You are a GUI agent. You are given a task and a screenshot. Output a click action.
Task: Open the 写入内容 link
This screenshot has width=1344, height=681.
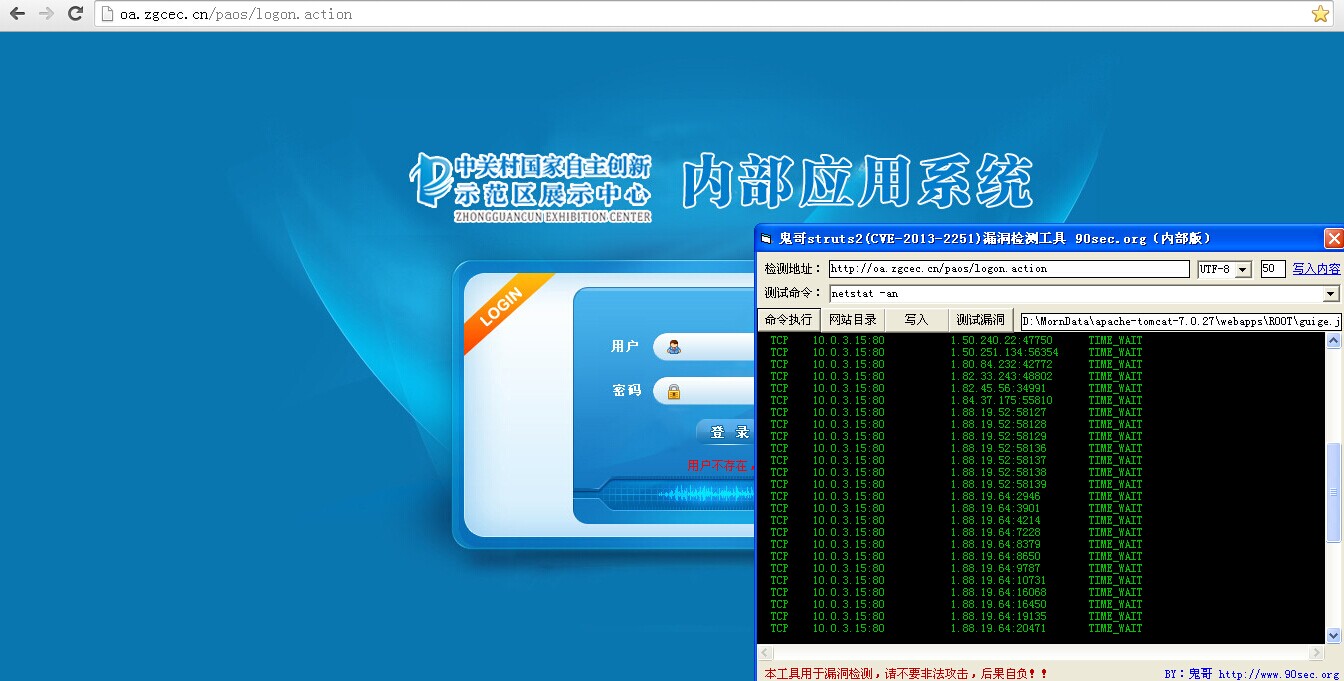[1316, 269]
